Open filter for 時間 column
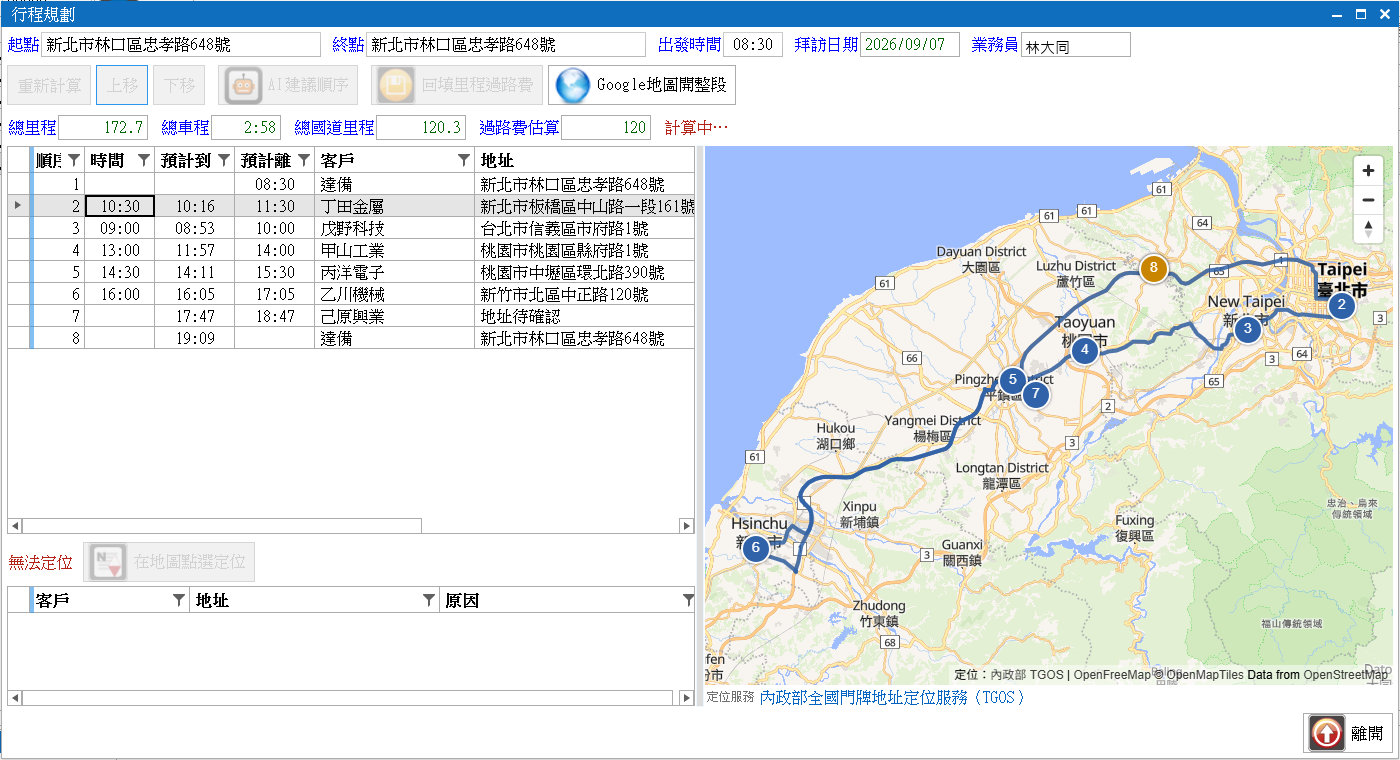Screen dimensions: 1400x760 pos(143,160)
